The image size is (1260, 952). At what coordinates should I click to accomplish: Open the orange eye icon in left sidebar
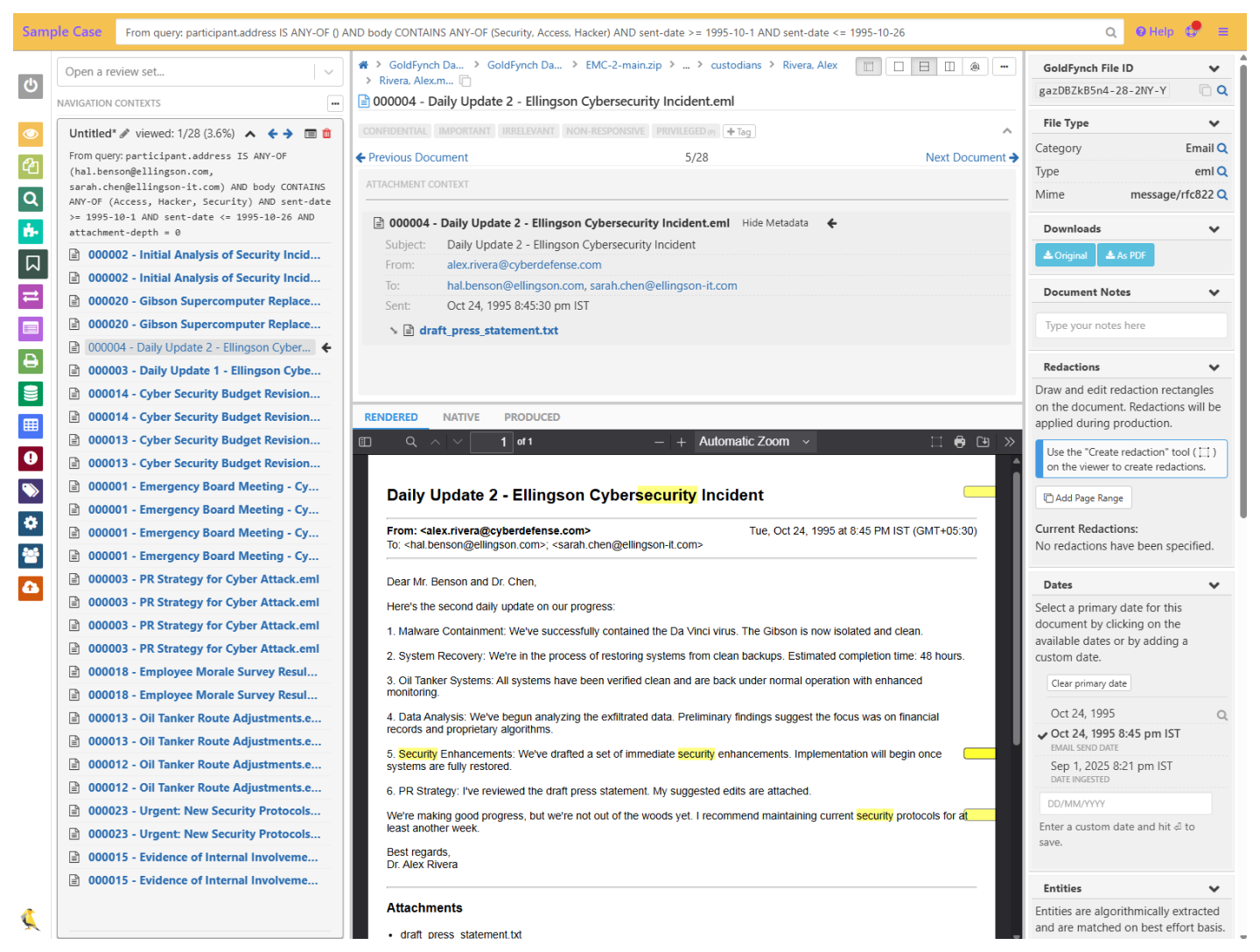click(x=31, y=134)
